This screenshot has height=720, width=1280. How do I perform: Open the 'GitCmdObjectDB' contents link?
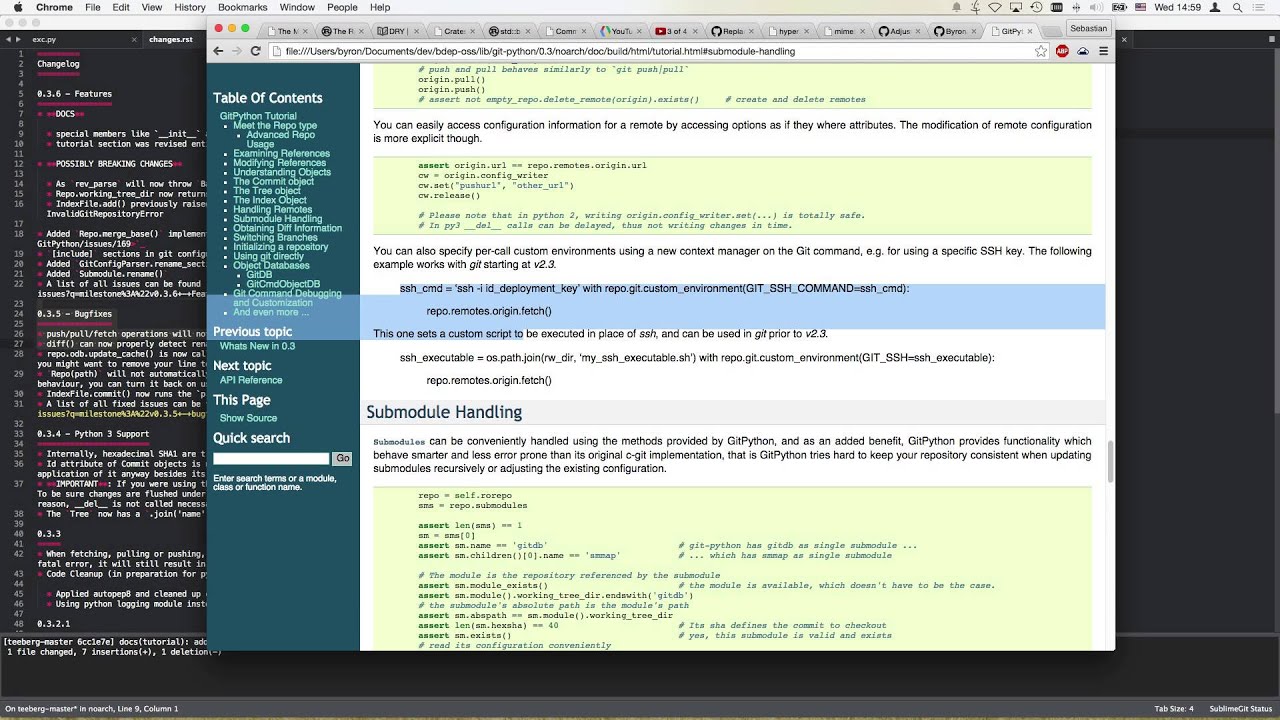click(283, 284)
